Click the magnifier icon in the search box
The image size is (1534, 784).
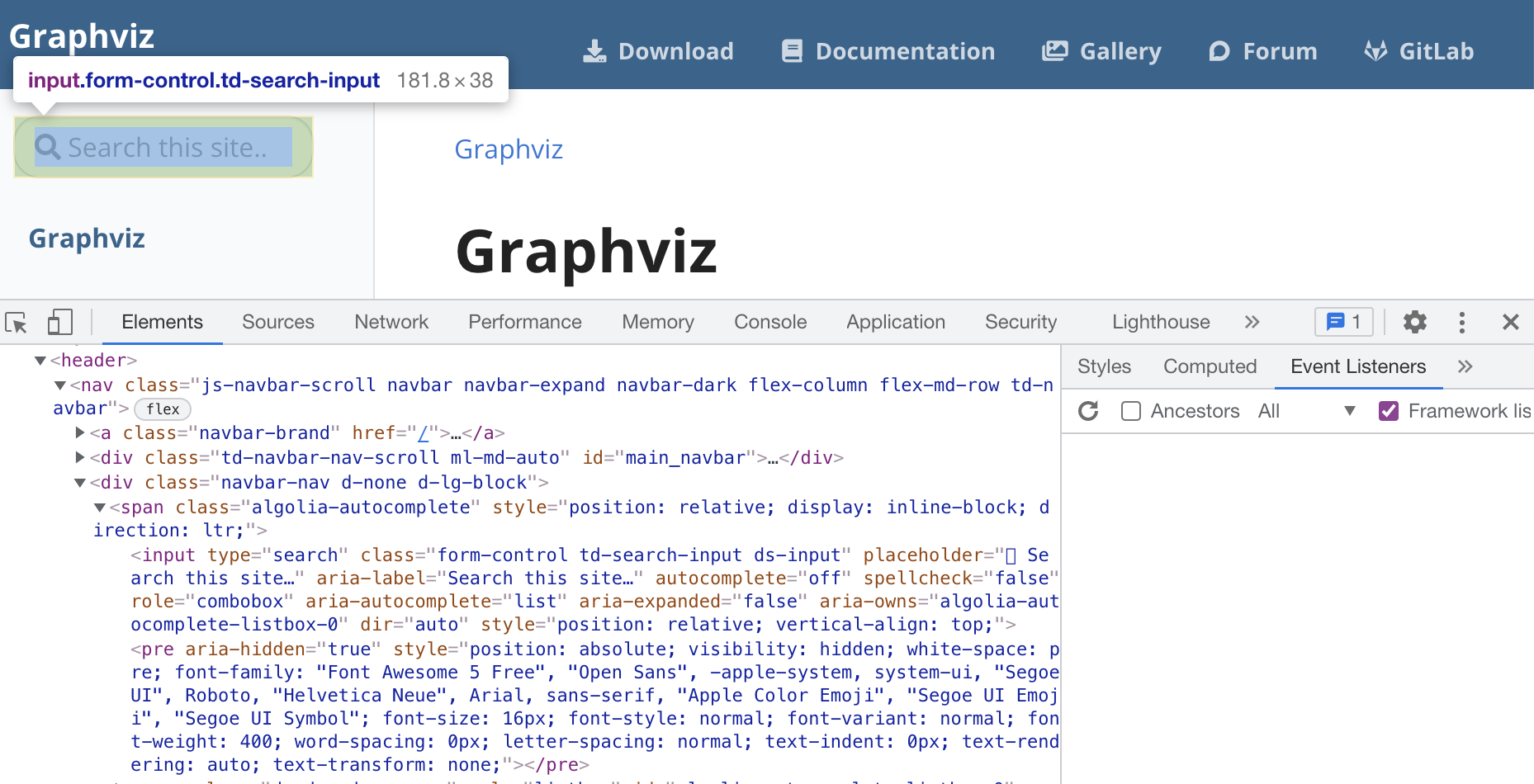(47, 147)
